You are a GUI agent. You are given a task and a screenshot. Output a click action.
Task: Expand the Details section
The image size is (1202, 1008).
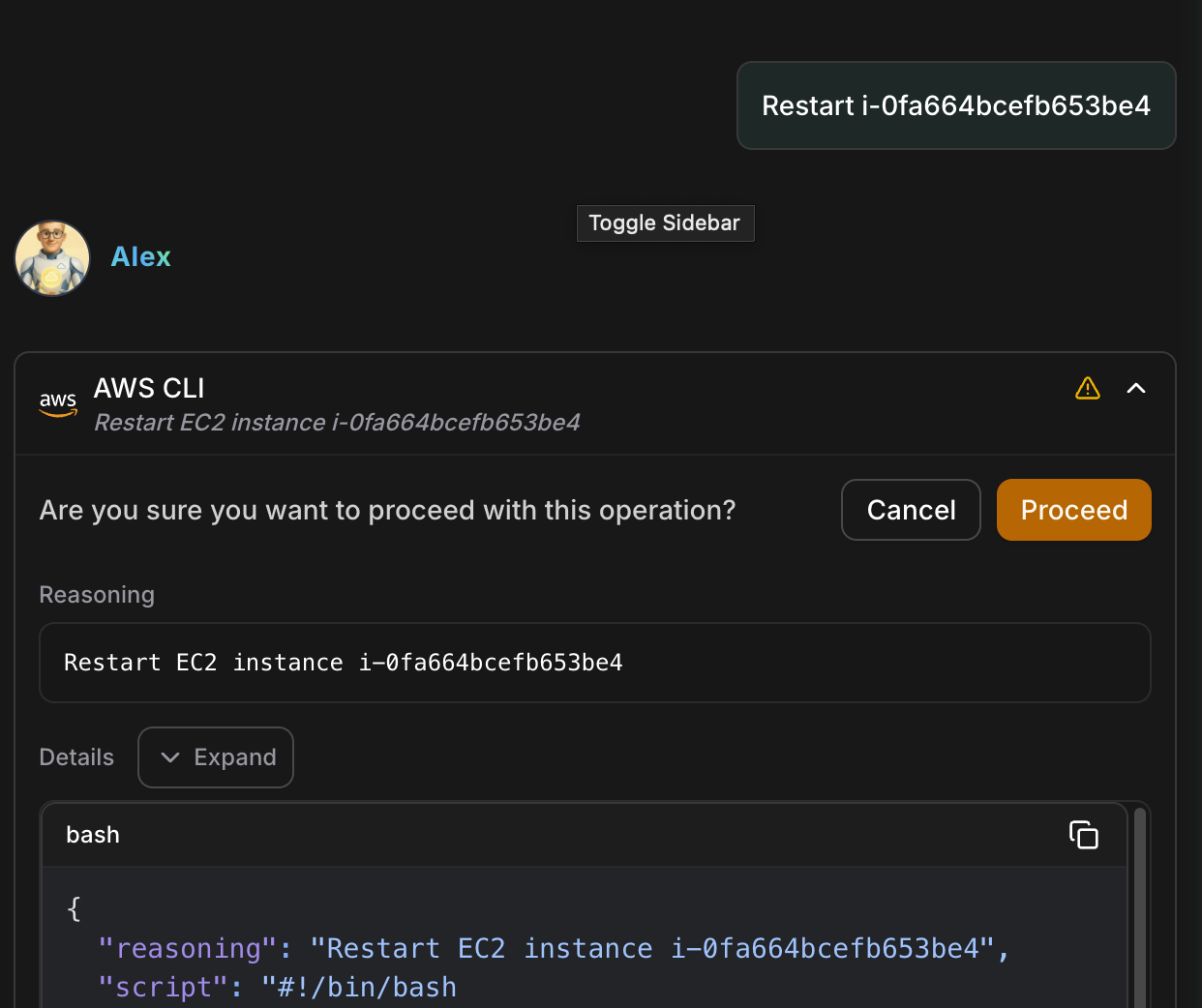(x=216, y=757)
